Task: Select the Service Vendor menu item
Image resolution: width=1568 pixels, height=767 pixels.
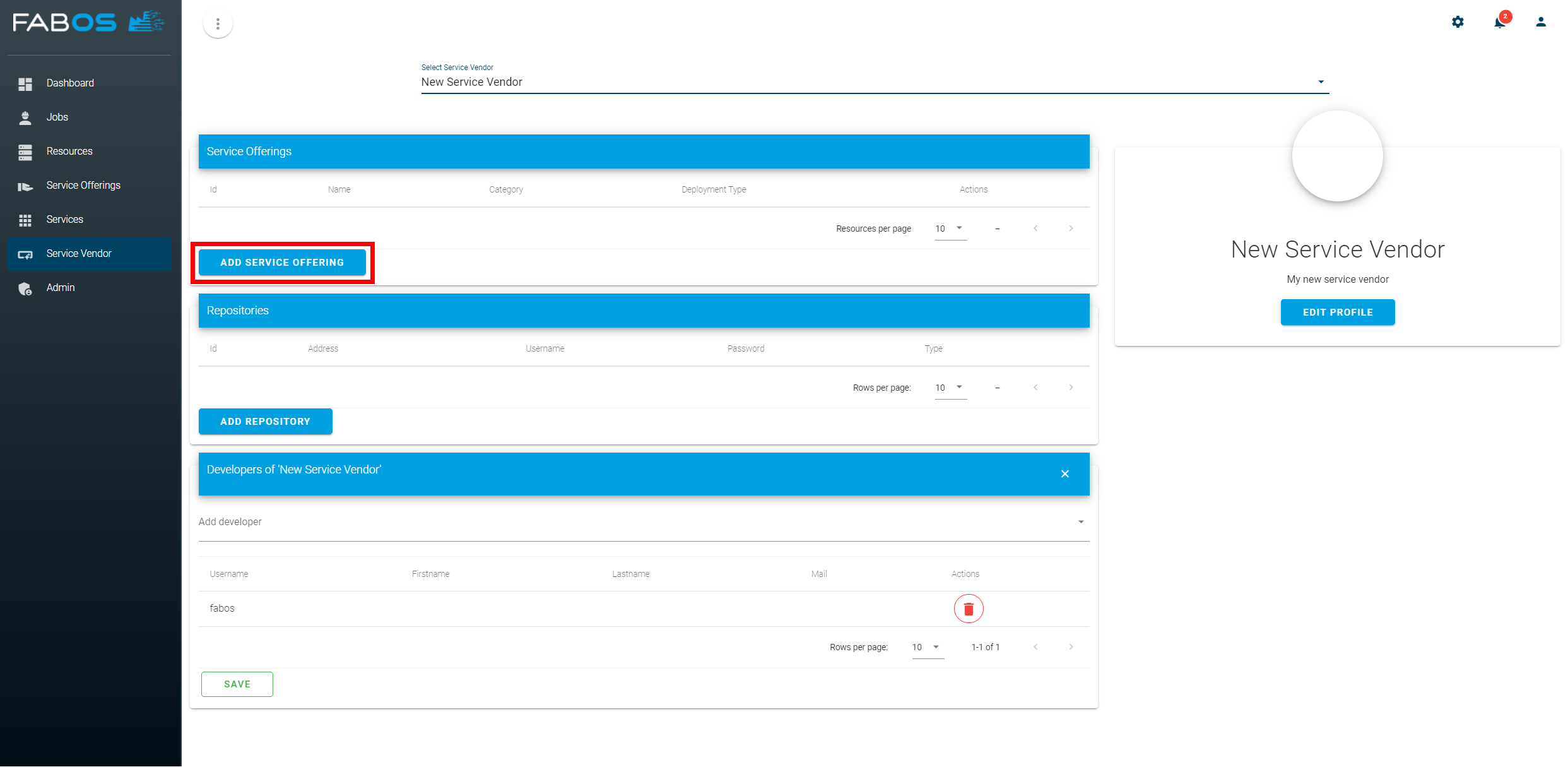Action: (x=90, y=253)
